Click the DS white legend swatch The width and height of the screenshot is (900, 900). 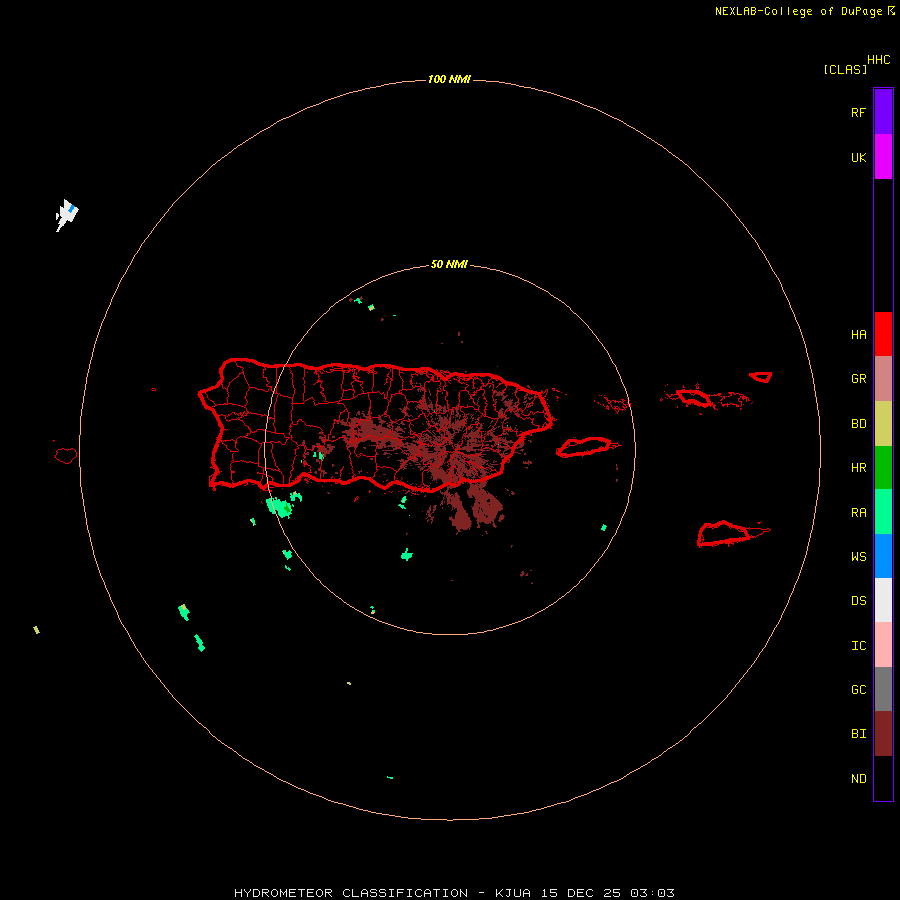[x=883, y=600]
